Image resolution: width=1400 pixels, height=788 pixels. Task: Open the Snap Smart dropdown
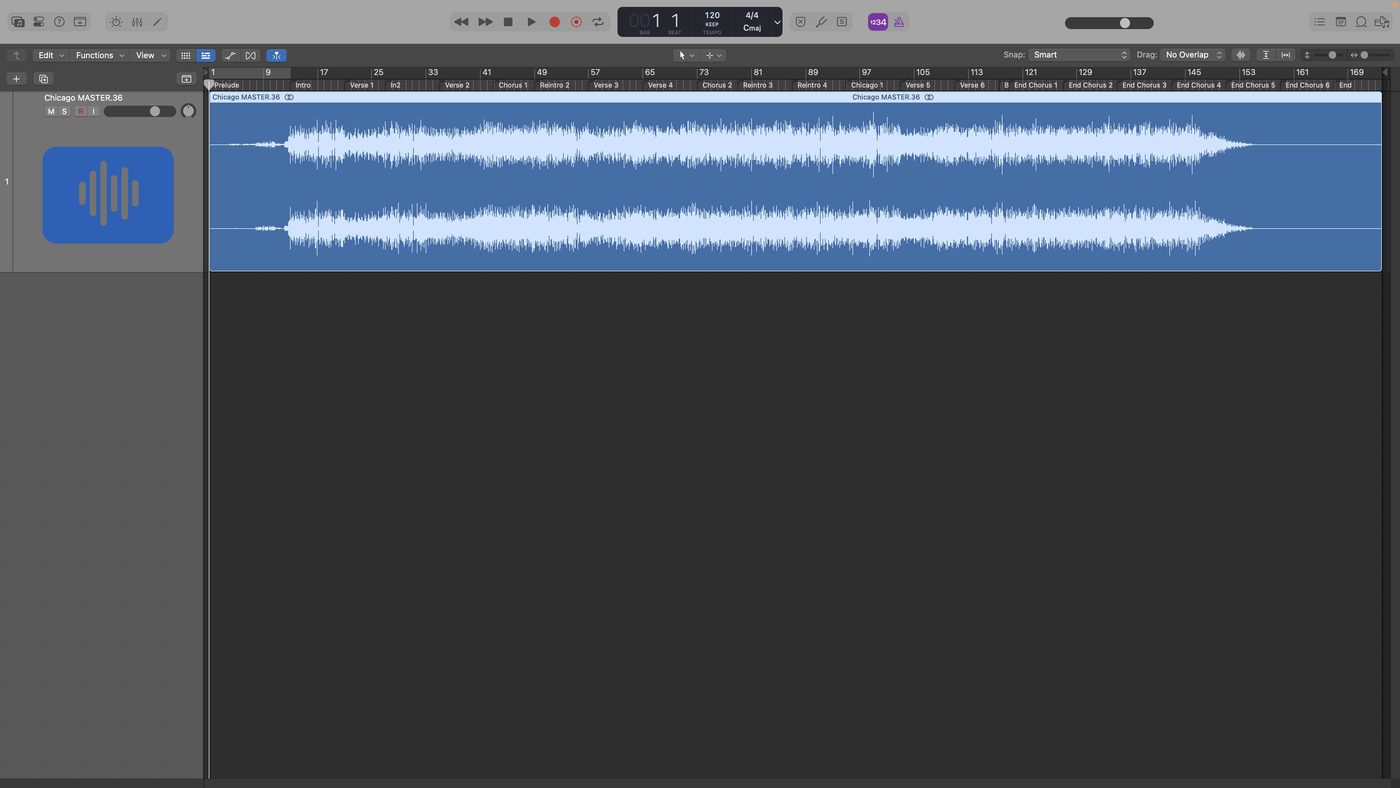(x=1079, y=55)
